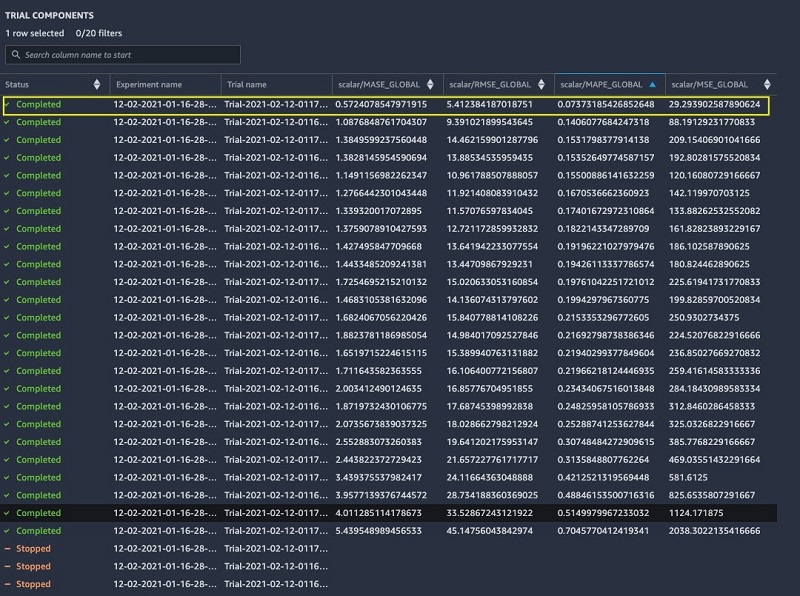Screen dimensions: 800x596
Task: Click MAPE cell 0.7045770412419341
Action: (603, 531)
